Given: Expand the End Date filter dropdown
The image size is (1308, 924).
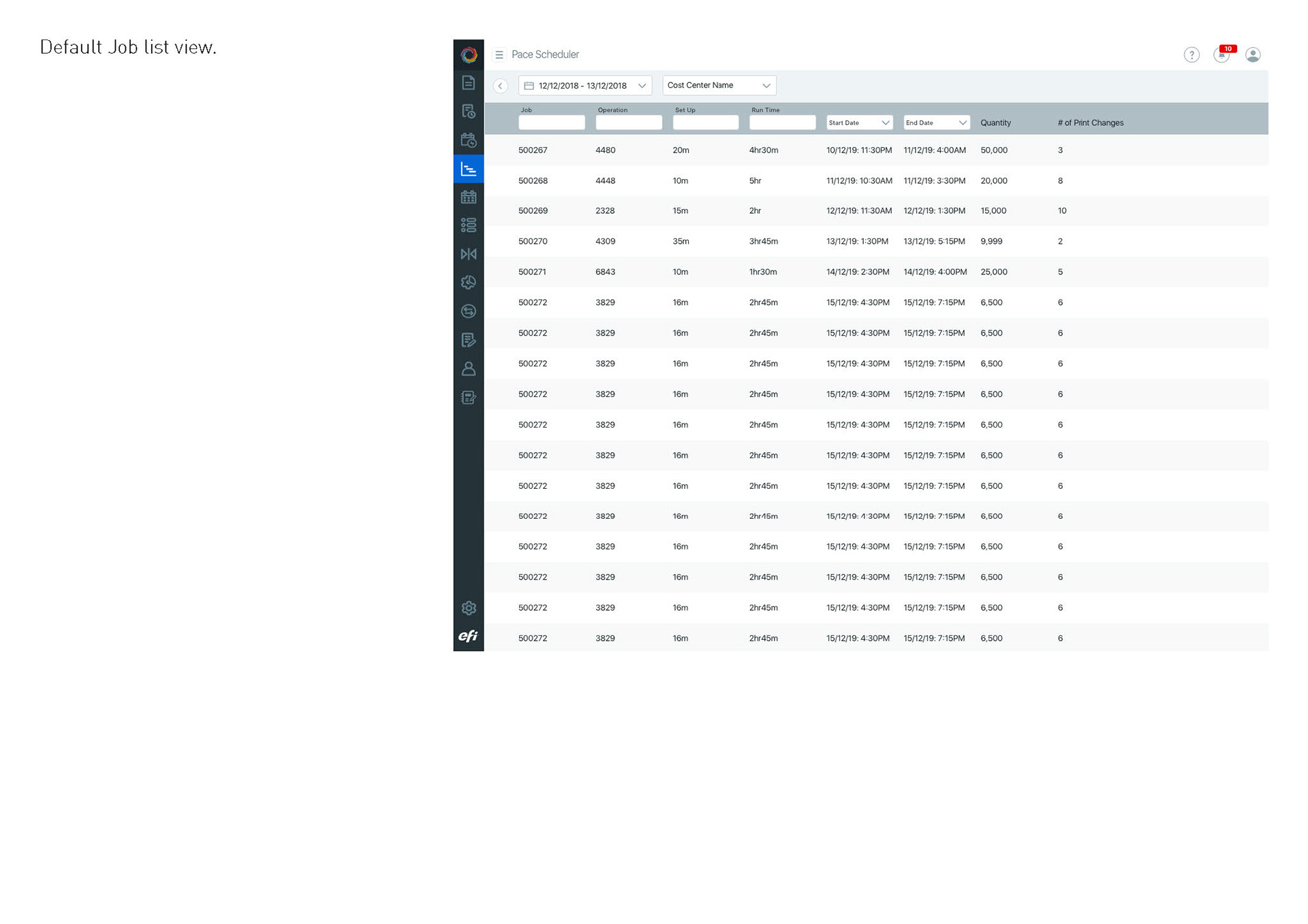Looking at the screenshot, I should [x=936, y=123].
